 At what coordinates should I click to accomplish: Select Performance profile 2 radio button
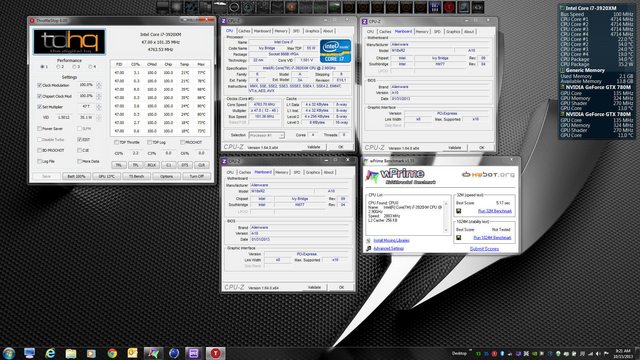[58, 67]
